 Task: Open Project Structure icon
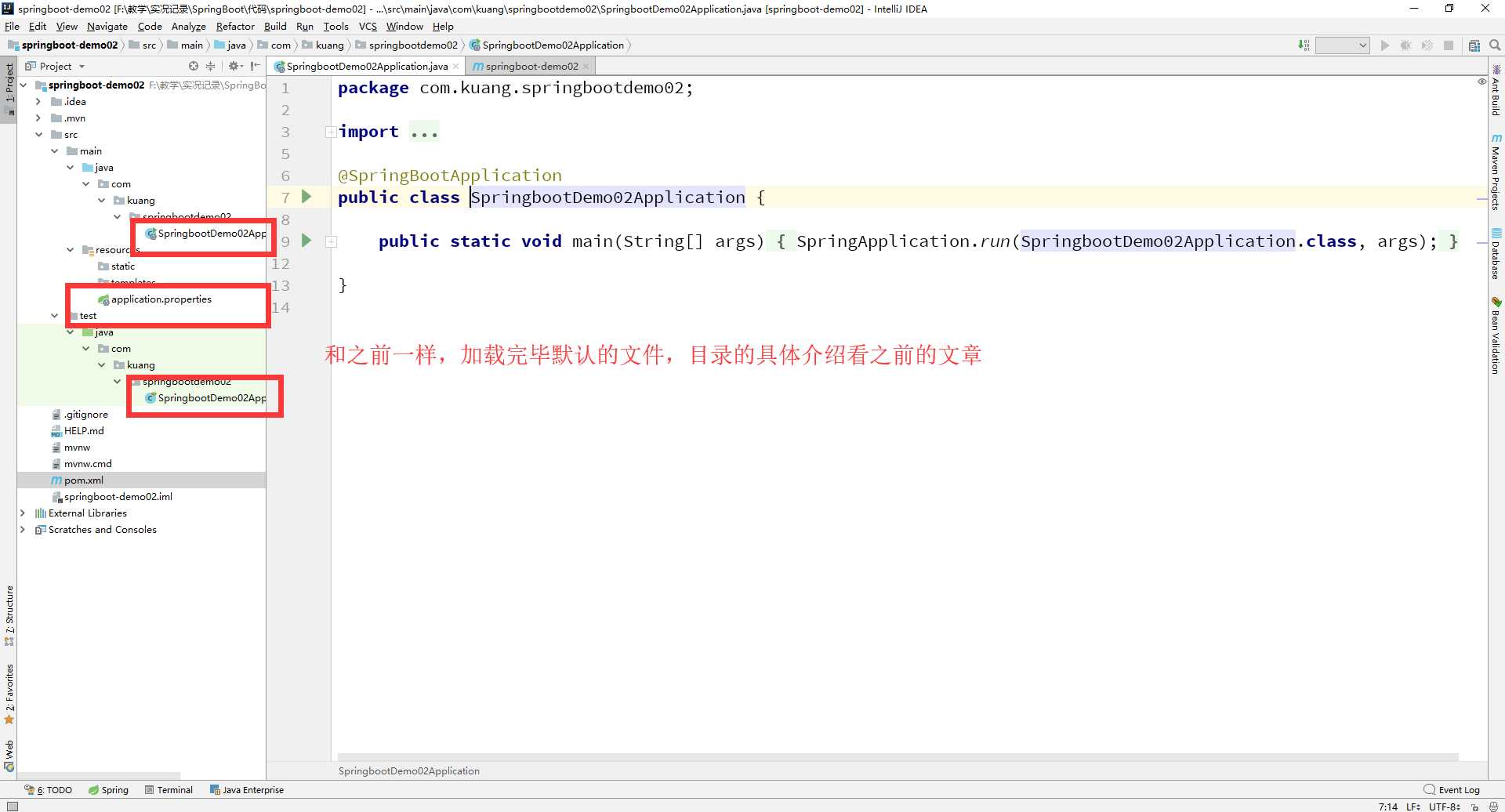click(x=1474, y=45)
